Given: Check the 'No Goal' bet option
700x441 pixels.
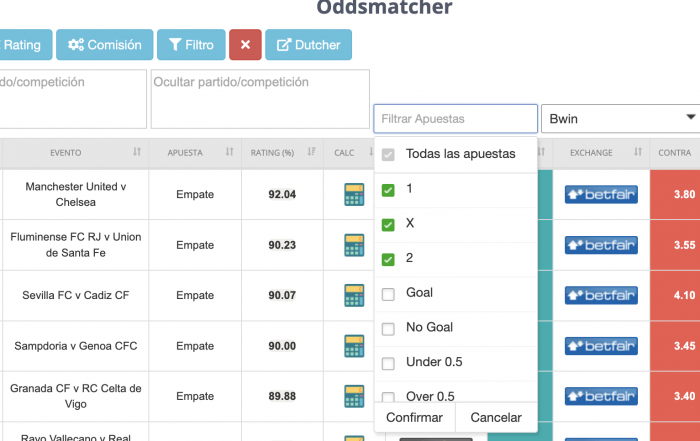Looking at the screenshot, I should tap(388, 329).
